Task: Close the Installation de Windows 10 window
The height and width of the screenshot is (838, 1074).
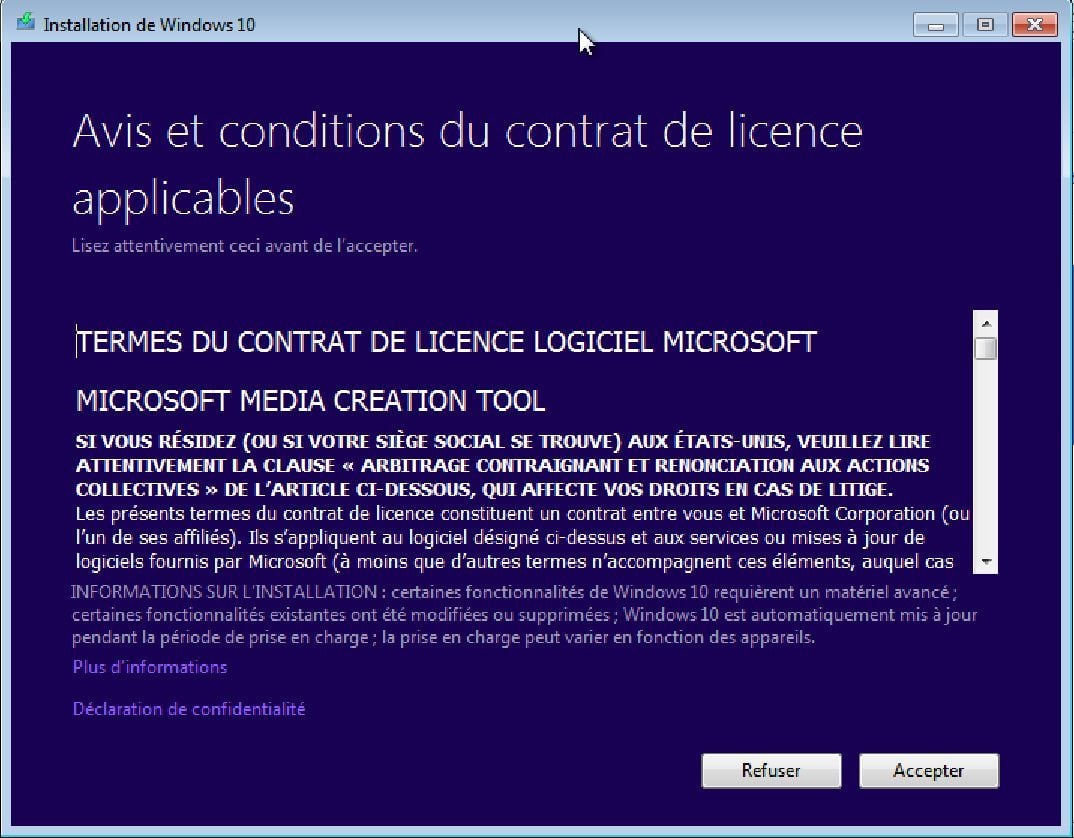Action: pyautogui.click(x=1035, y=25)
